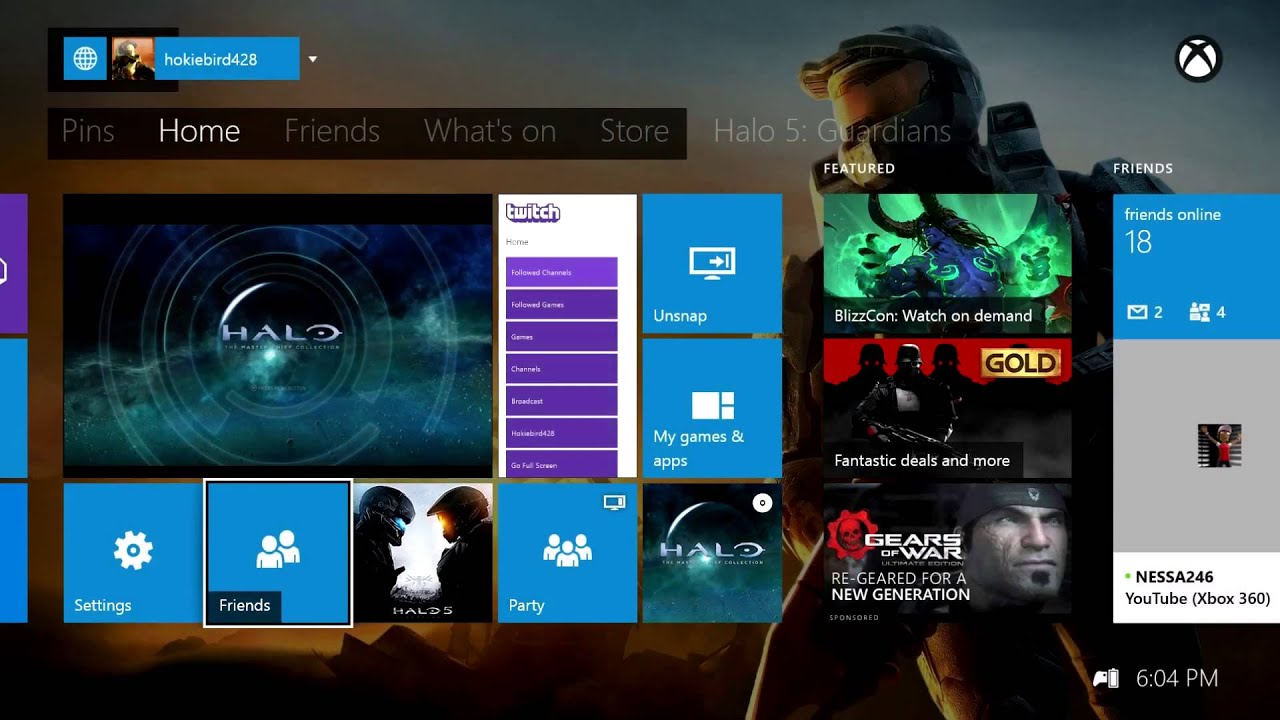Click the FEATURED section heading
Screen dimensions: 1280x720
pyautogui.click(x=859, y=169)
